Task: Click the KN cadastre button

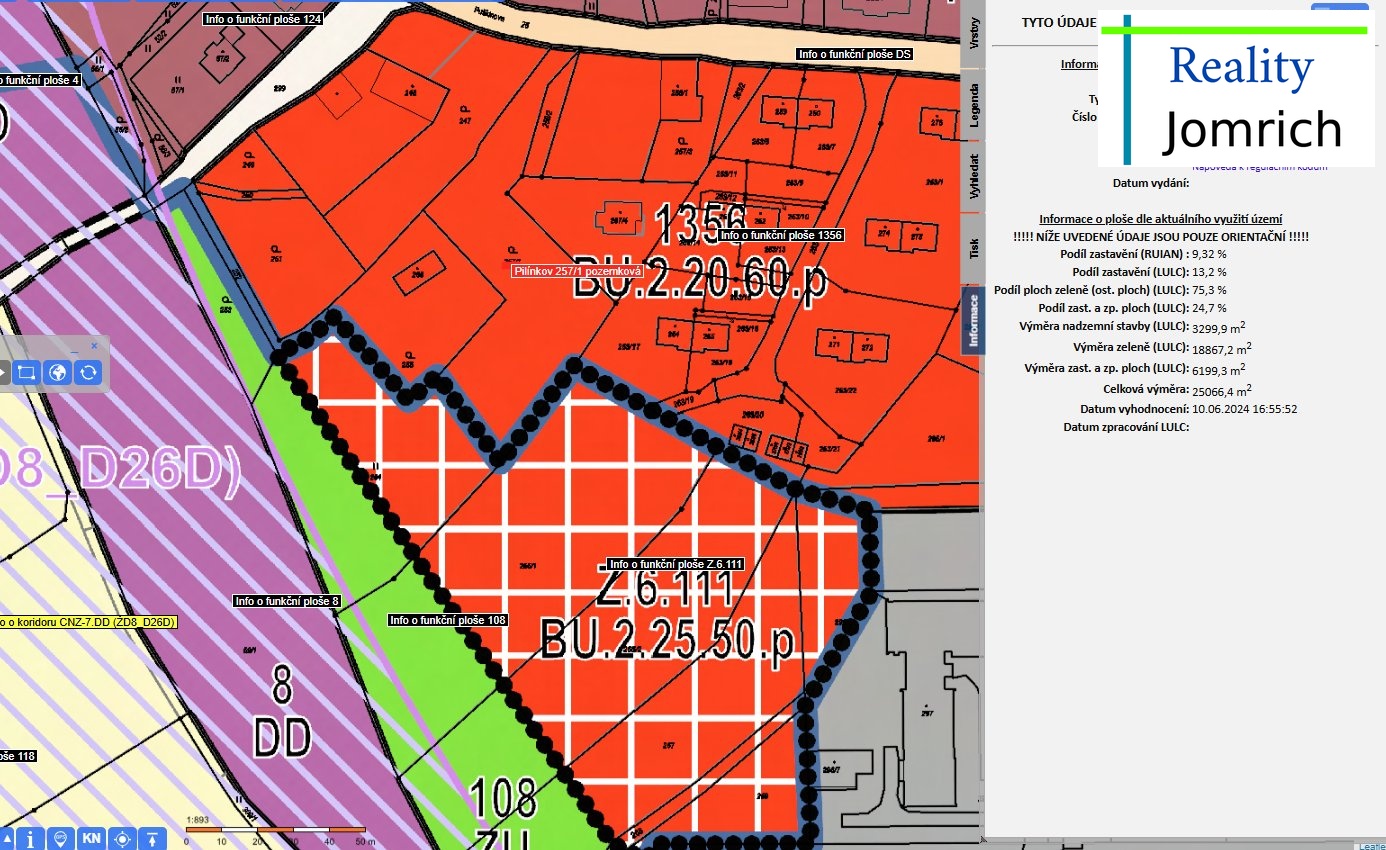Action: pyautogui.click(x=91, y=838)
